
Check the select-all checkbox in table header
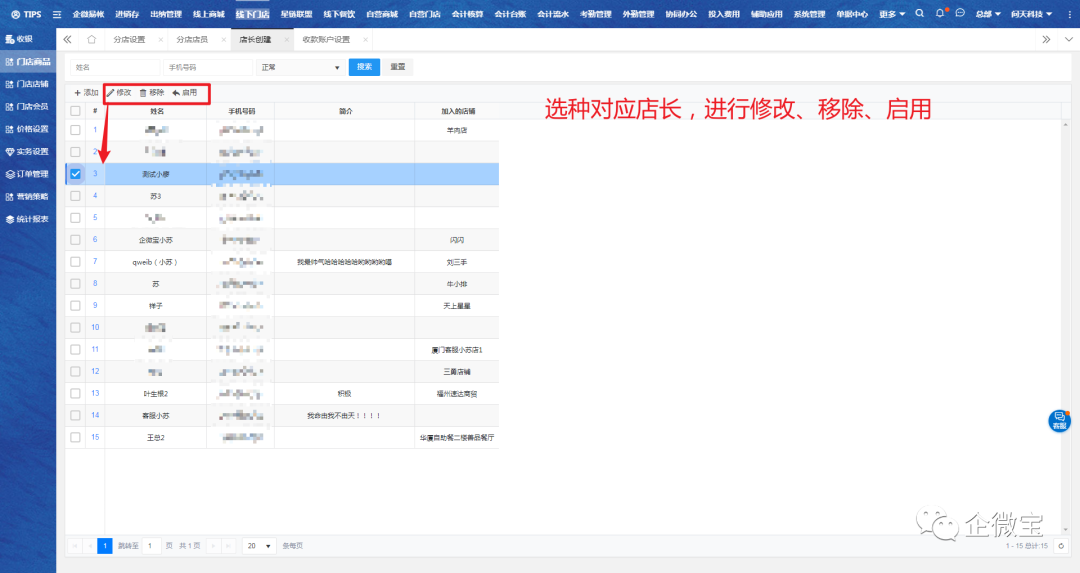(x=75, y=111)
